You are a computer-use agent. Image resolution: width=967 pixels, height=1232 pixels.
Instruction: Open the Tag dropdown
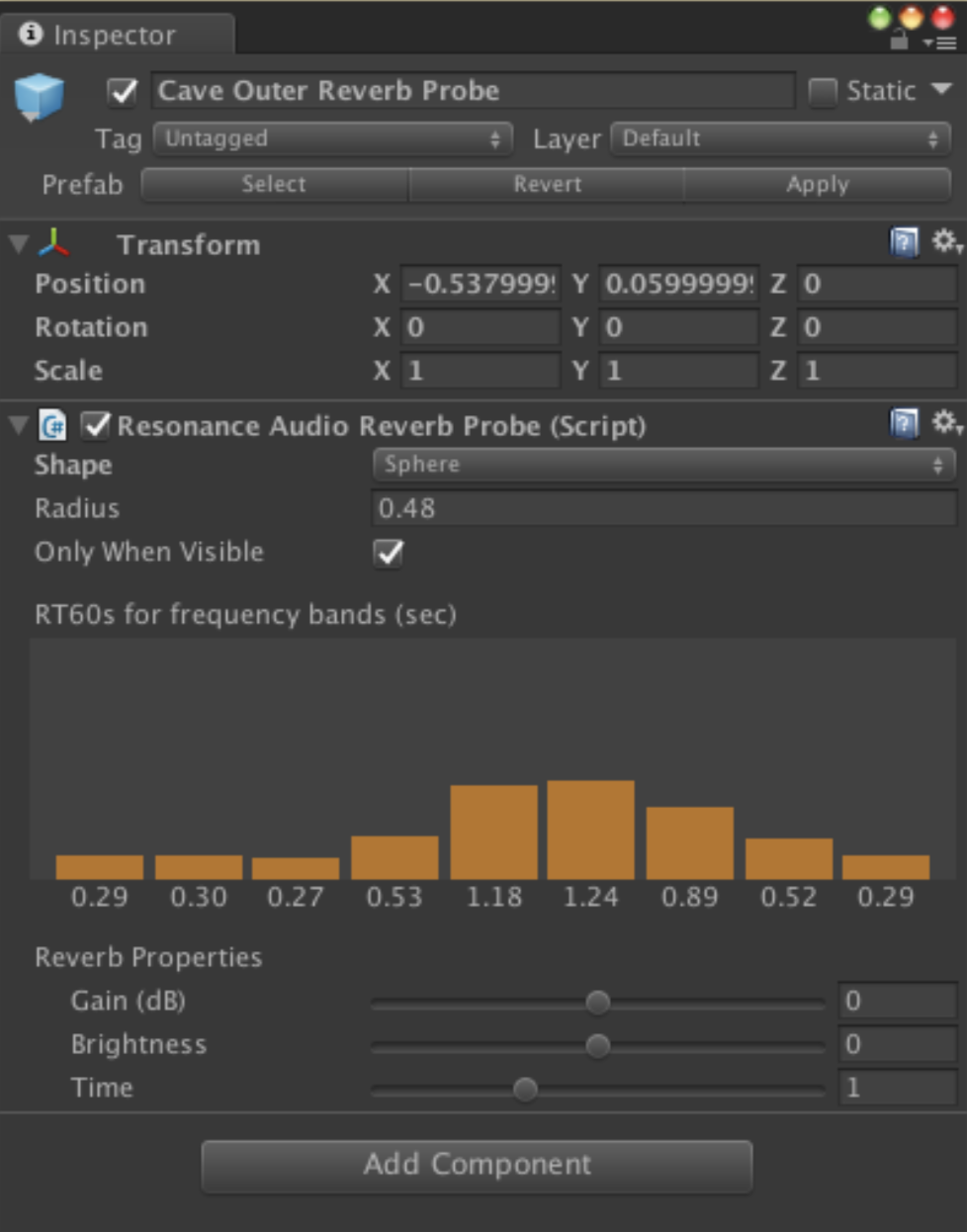(x=332, y=138)
